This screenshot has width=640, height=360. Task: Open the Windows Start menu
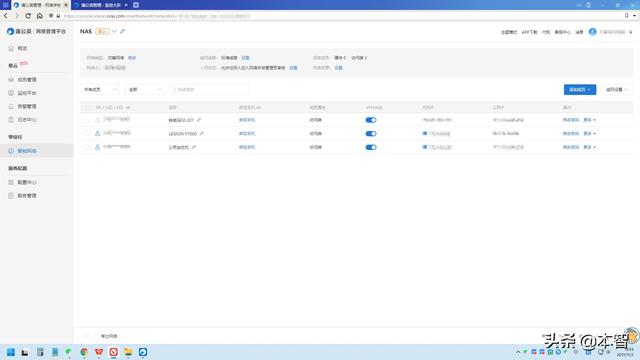click(11, 352)
